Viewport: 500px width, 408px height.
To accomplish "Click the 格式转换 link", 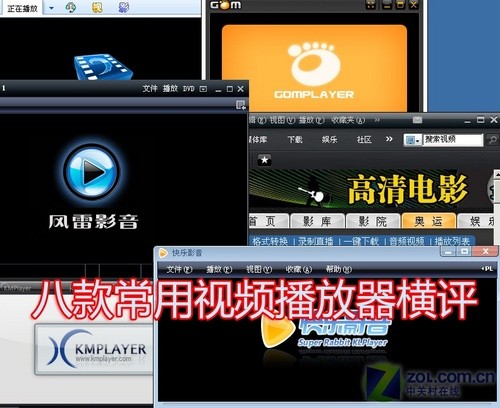I will (270, 241).
